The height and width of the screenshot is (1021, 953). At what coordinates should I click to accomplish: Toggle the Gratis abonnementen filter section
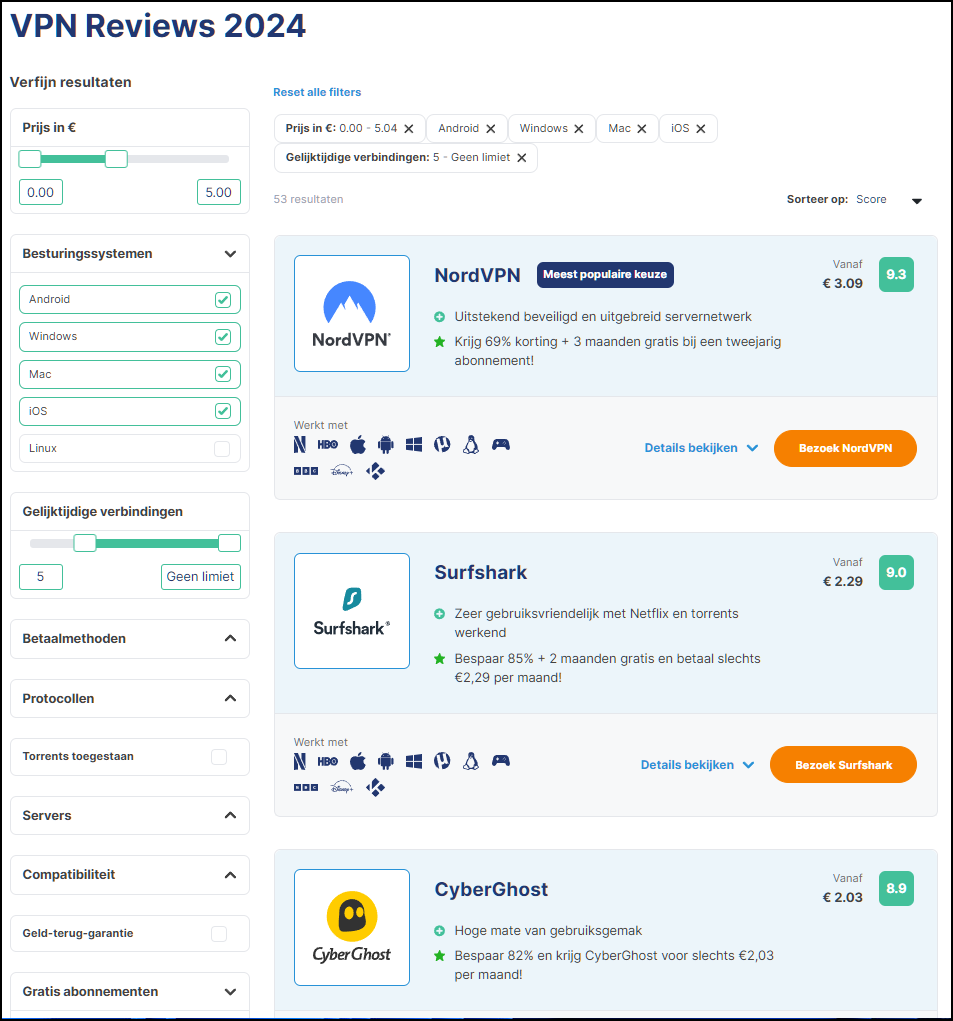coord(230,992)
